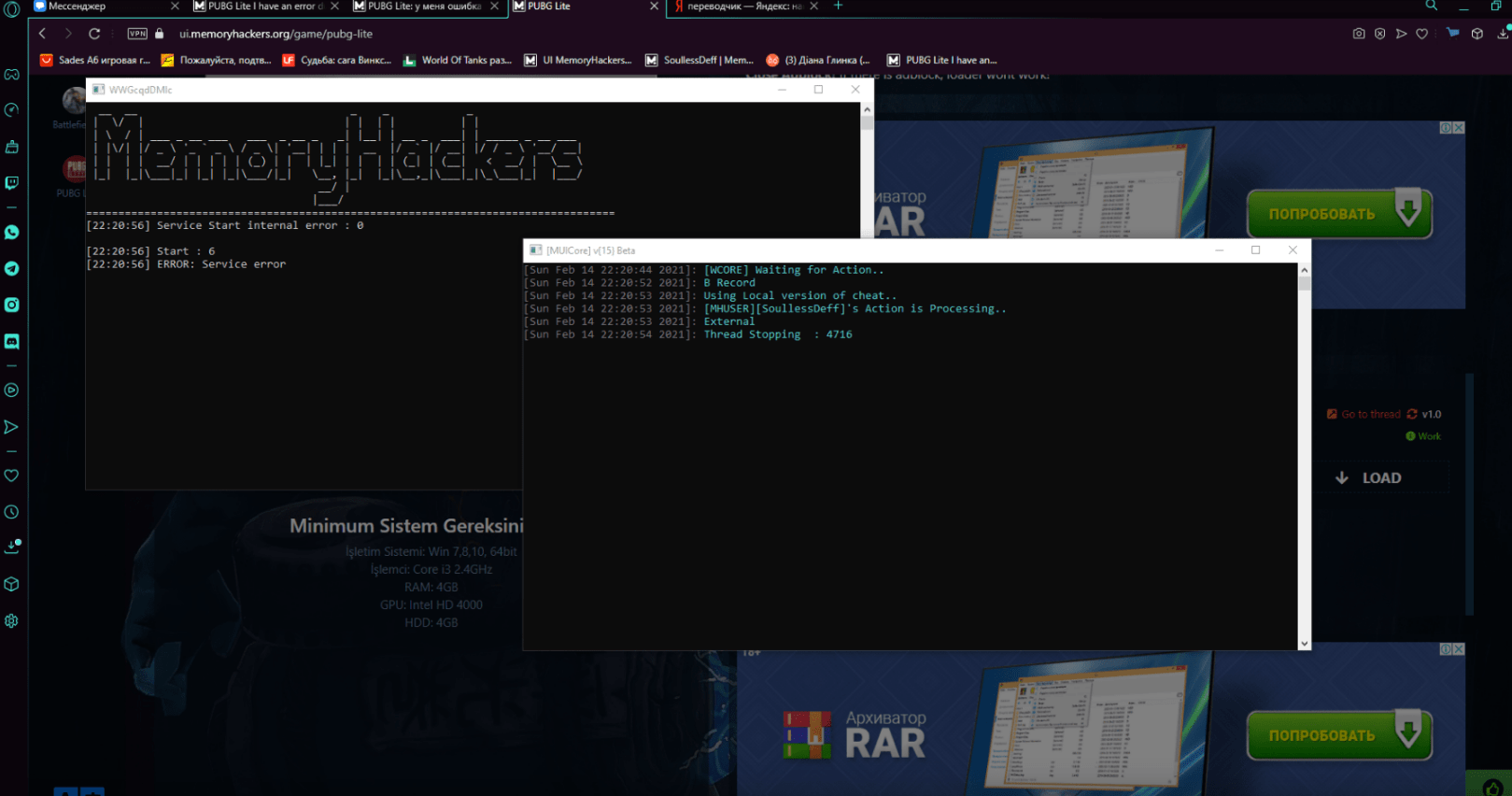Viewport: 1512px width, 796px height.
Task: Open 'Пожалуйста, подтв...' bookmark
Action: 217,60
